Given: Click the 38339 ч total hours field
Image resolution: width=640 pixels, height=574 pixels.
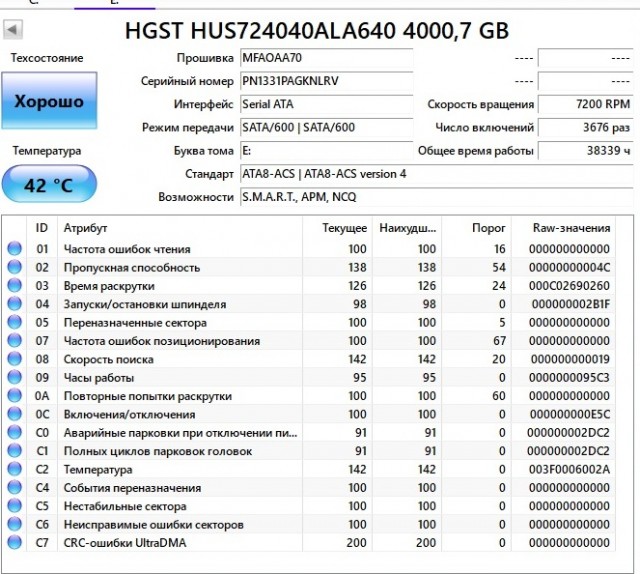Looking at the screenshot, I should (x=586, y=151).
